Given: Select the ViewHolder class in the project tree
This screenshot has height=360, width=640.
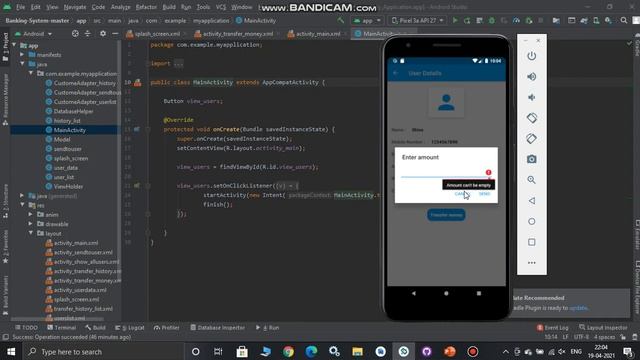Looking at the screenshot, I should coord(68,187).
